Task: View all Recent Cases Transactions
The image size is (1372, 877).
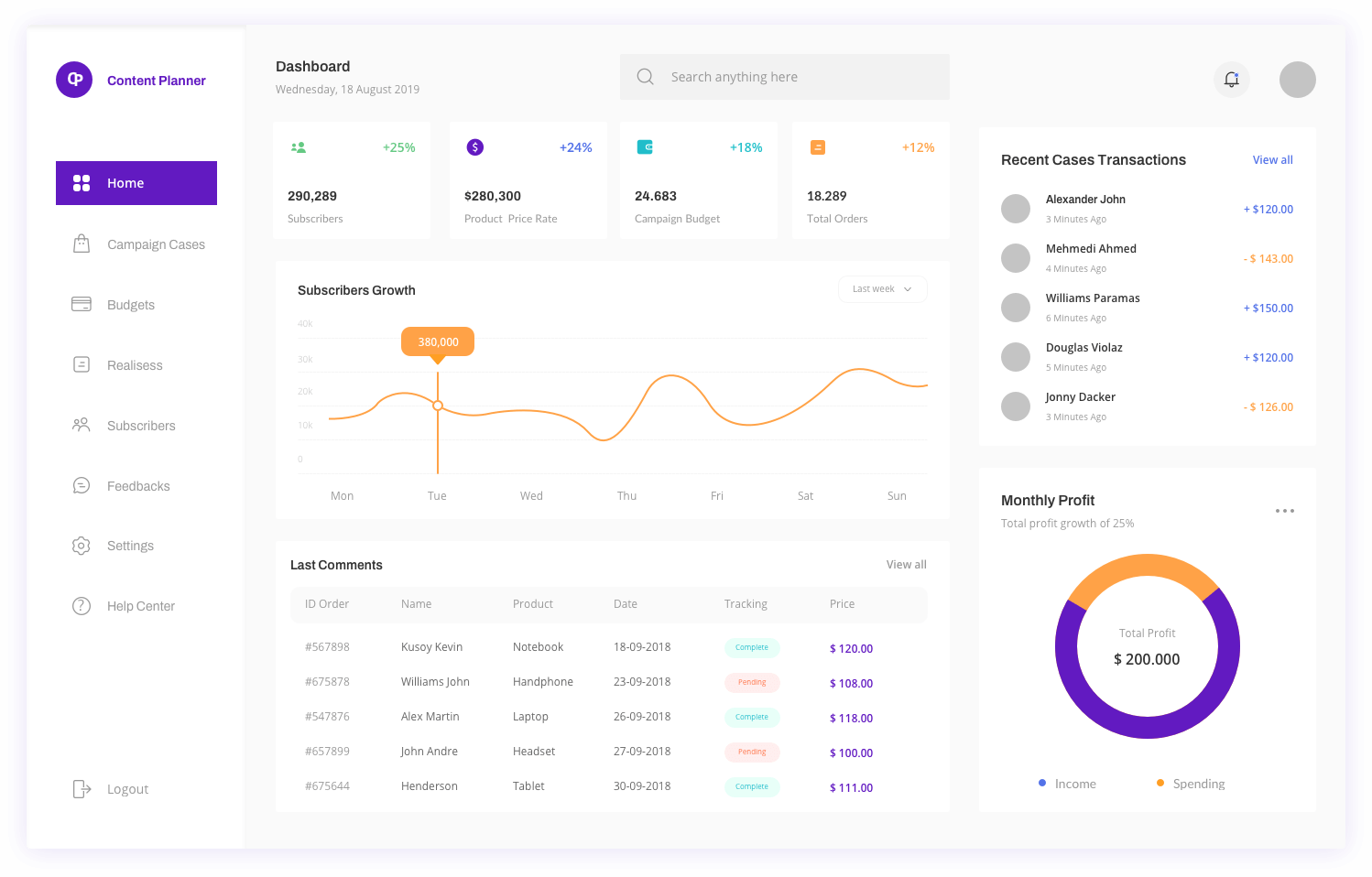Action: pos(1273,159)
